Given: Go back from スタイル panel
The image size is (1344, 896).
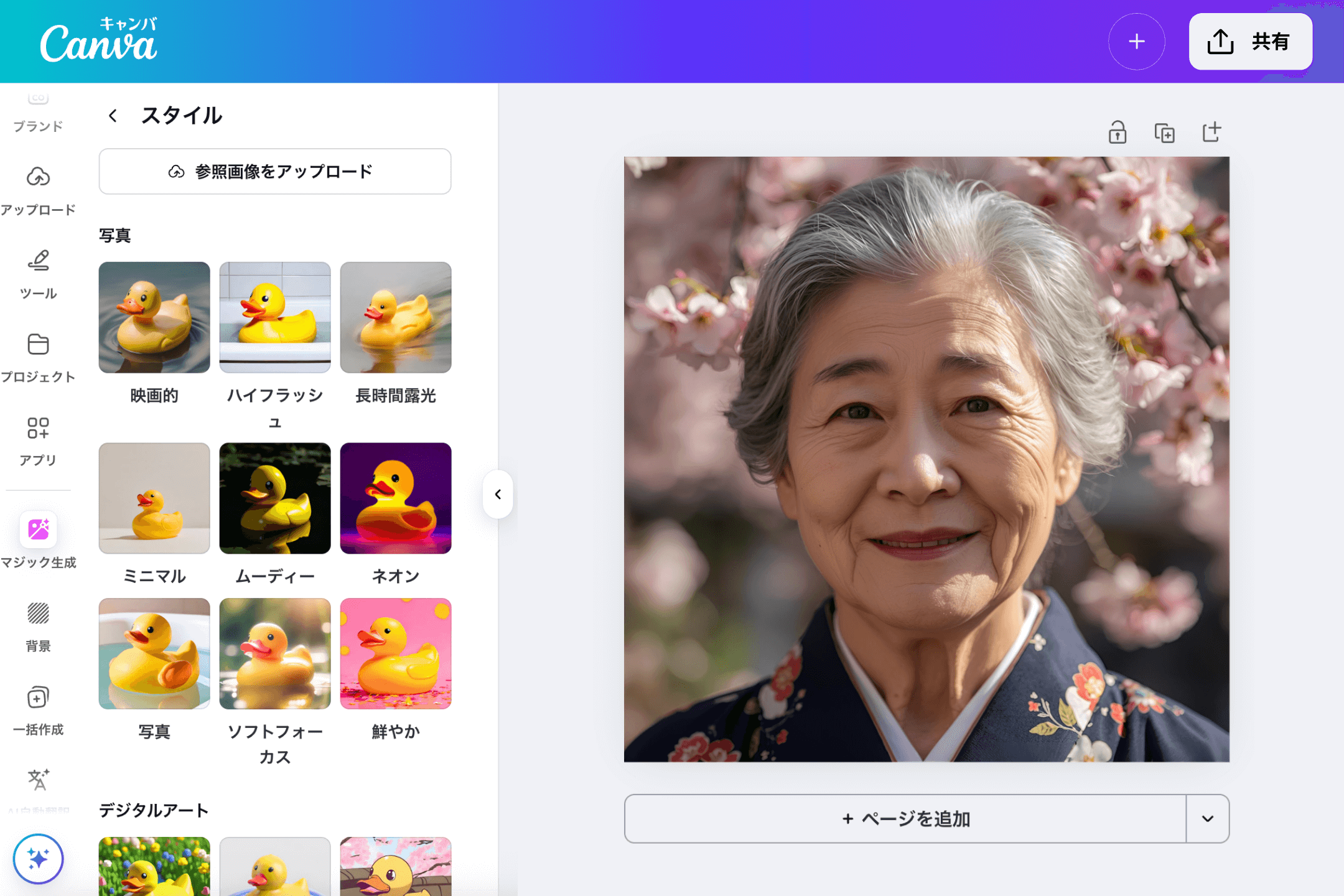Looking at the screenshot, I should click(113, 116).
